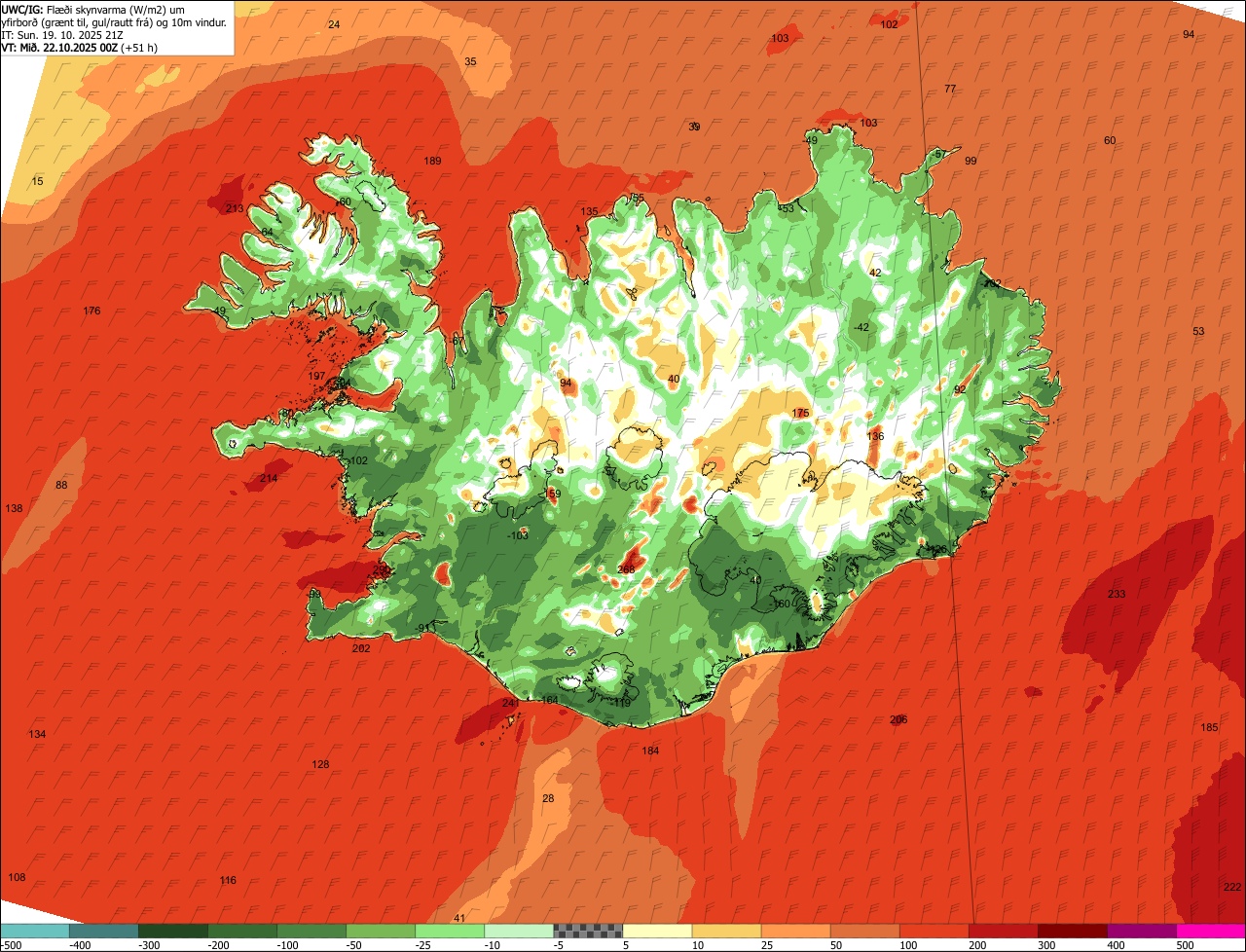This screenshot has width=1246, height=952.
Task: Click the value 108 on the map
Action: (x=17, y=877)
